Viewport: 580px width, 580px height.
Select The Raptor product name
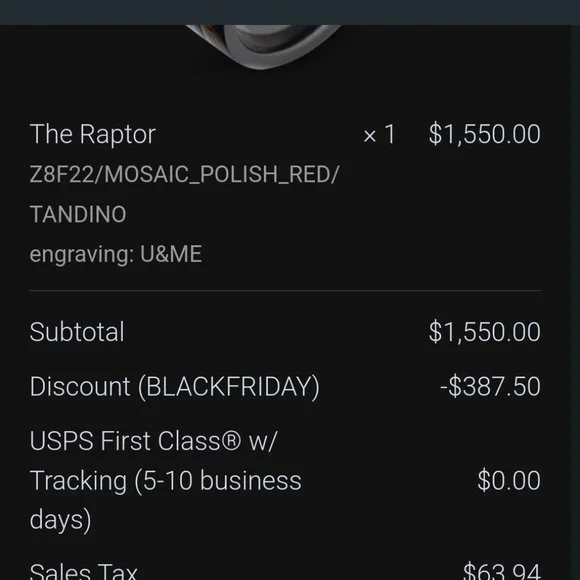92,134
